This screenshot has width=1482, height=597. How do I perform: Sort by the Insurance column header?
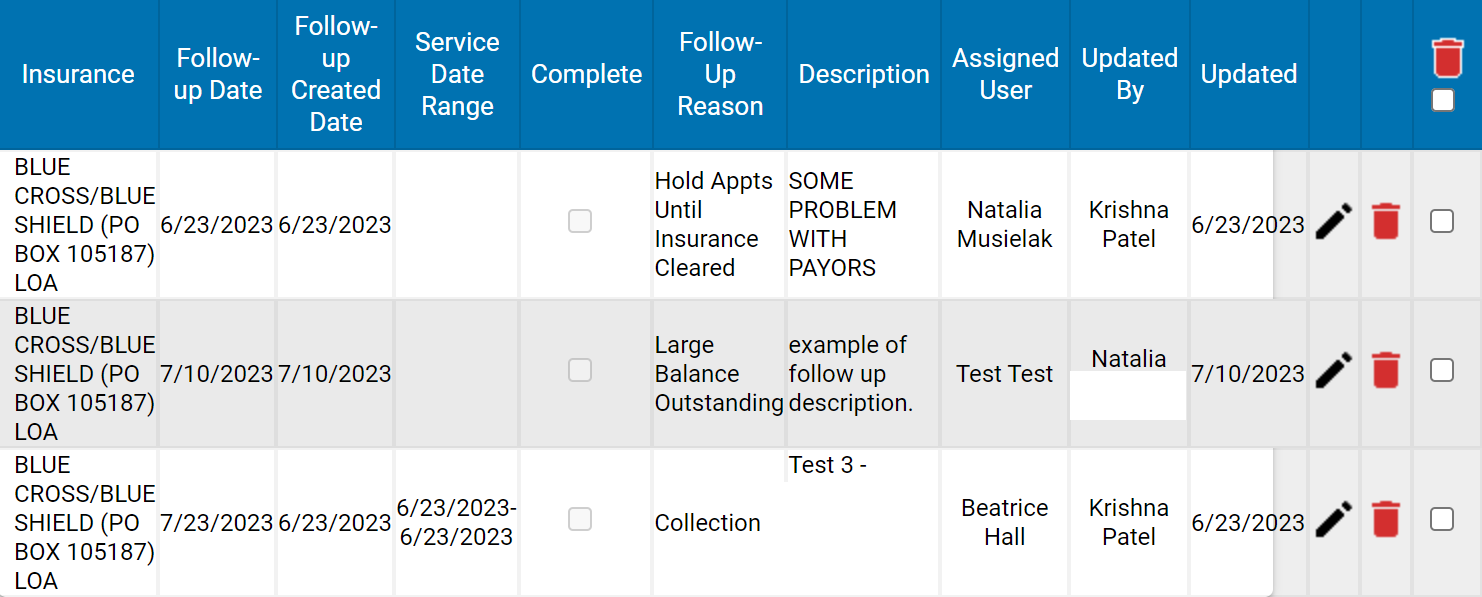[78, 74]
